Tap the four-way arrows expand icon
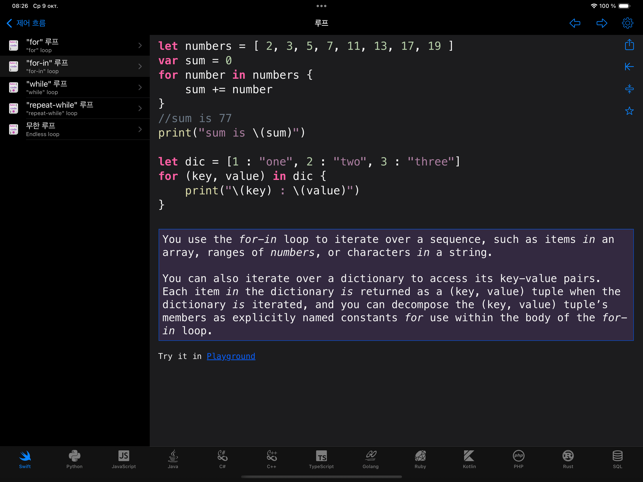643x482 pixels. pos(629,89)
